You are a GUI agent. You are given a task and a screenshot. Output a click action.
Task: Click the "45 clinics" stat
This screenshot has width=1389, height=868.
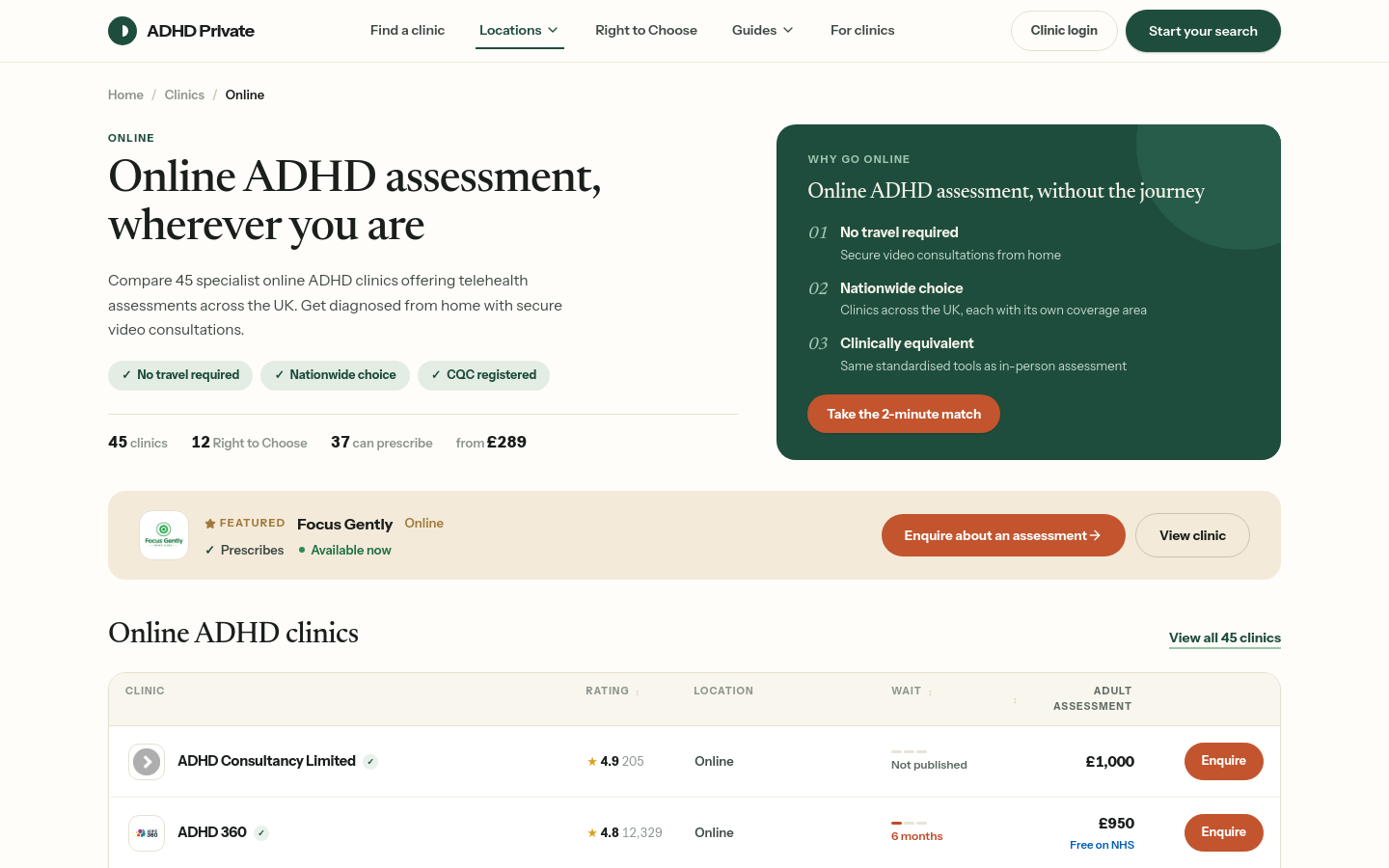pyautogui.click(x=138, y=443)
